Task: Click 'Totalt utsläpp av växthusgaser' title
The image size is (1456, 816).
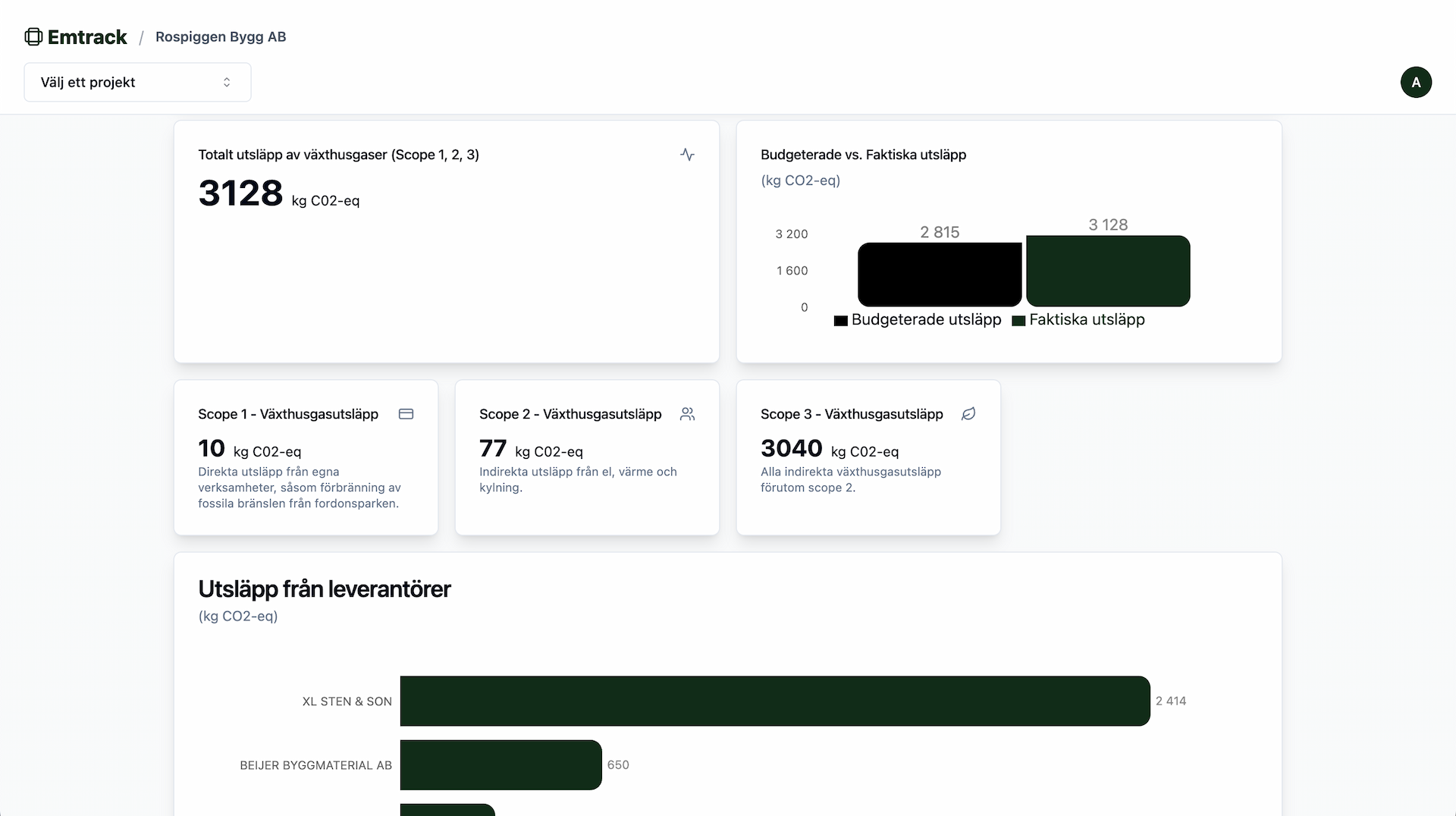Action: pyautogui.click(x=338, y=155)
